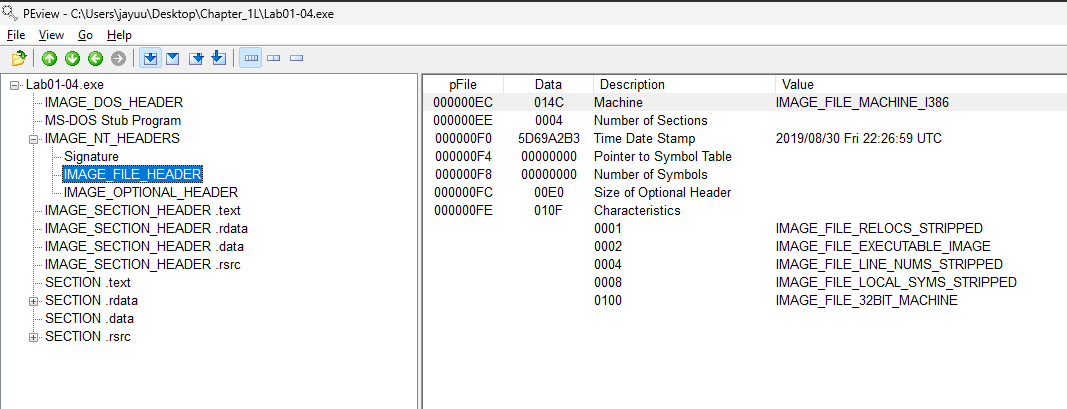Open the Help menu

coord(119,35)
